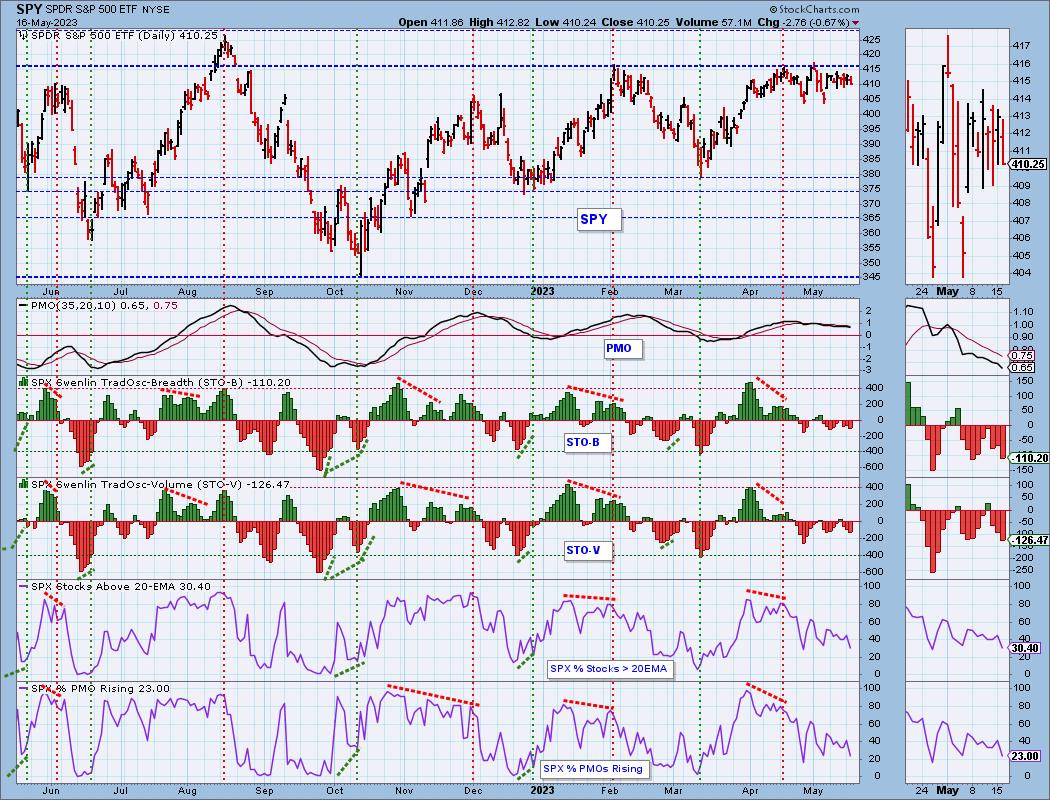This screenshot has width=1050, height=800.
Task: Click the red down arrow beside Chg
Action: (856, 23)
